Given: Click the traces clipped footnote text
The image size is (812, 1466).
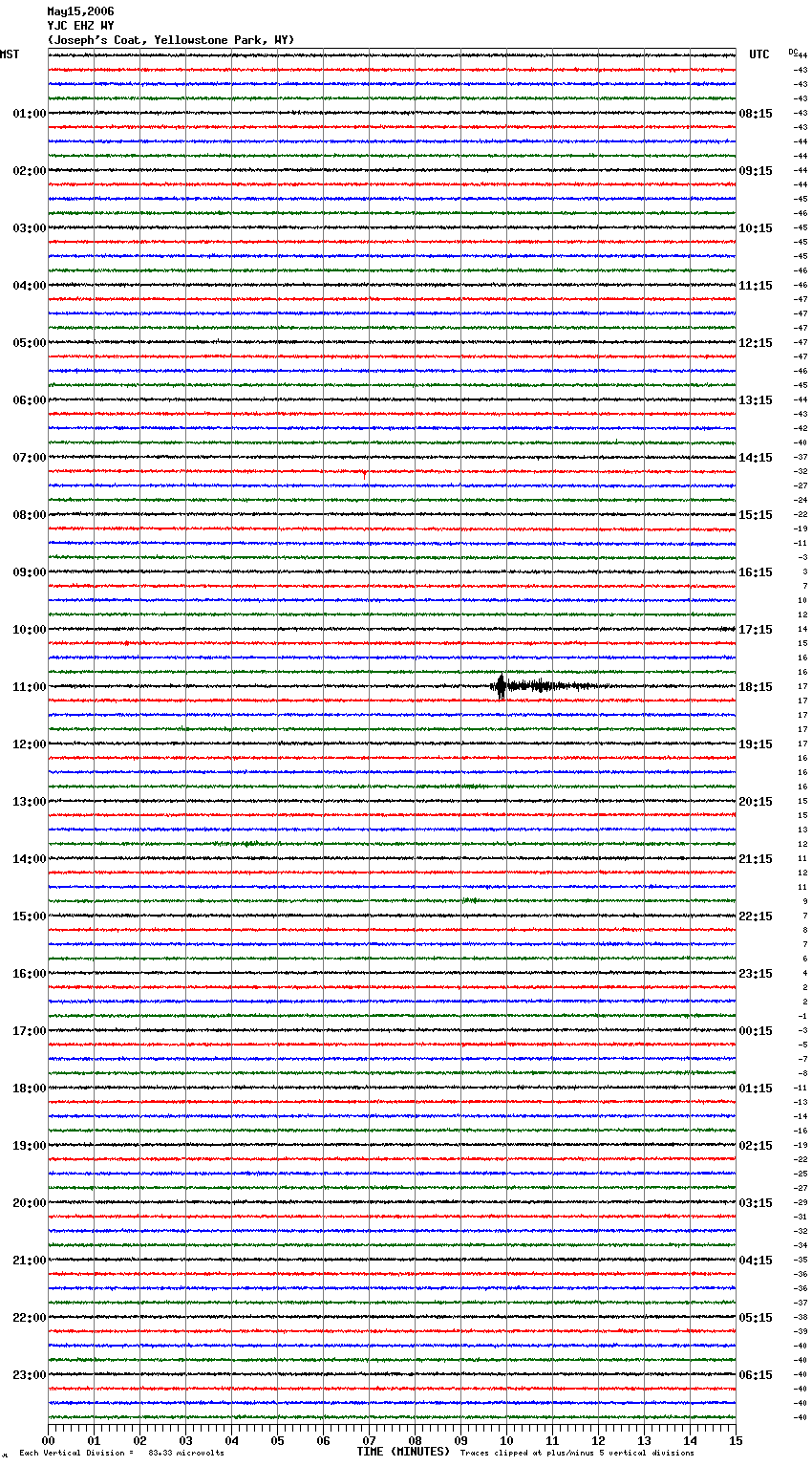Looking at the screenshot, I should point(577,1453).
